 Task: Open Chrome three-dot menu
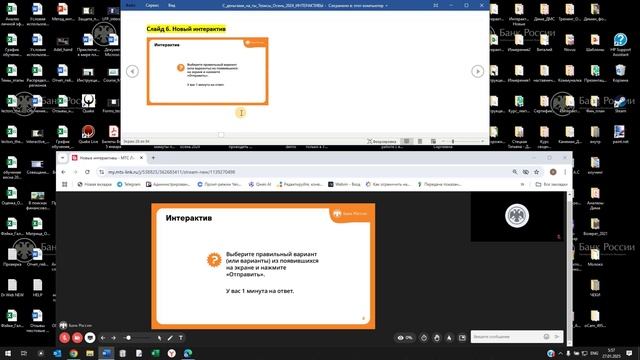tap(565, 172)
